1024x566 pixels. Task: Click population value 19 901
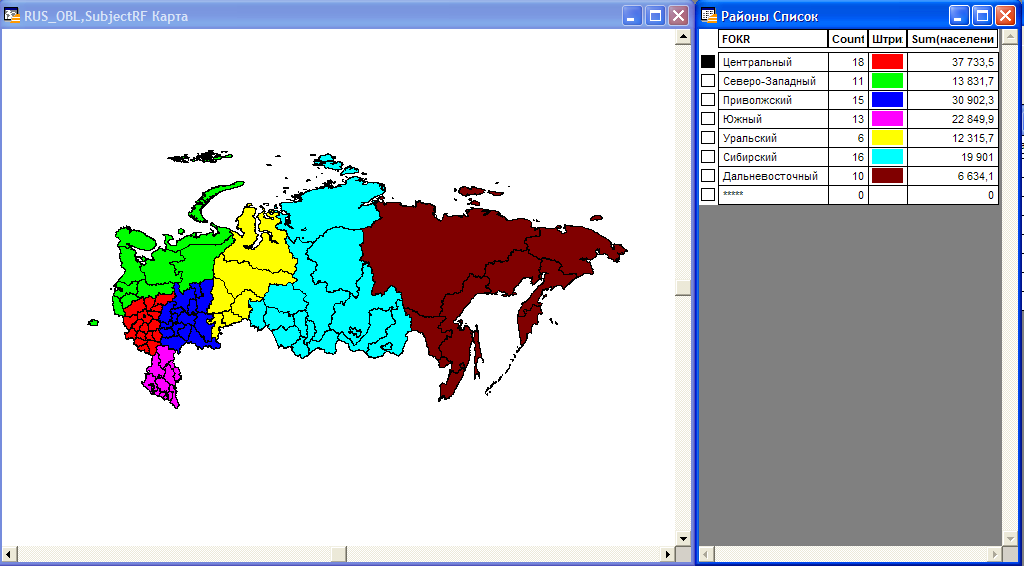coord(979,157)
